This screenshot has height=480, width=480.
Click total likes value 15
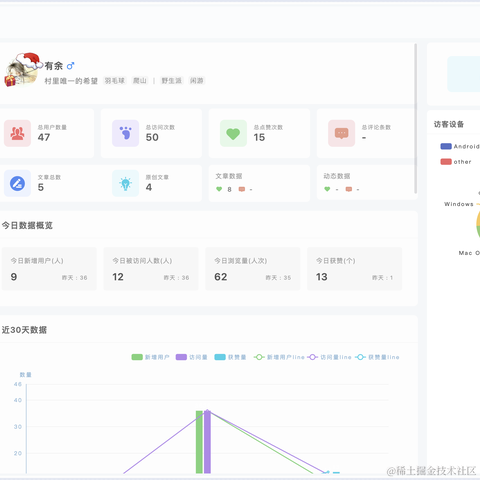(259, 137)
